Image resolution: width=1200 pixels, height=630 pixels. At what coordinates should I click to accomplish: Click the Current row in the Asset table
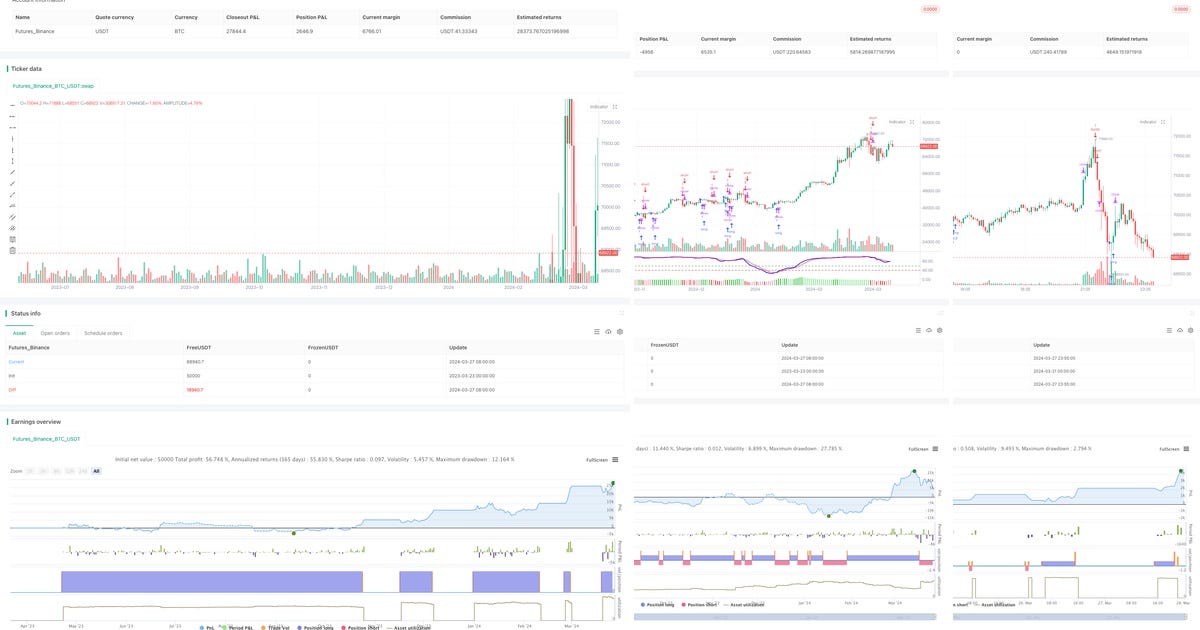point(15,360)
